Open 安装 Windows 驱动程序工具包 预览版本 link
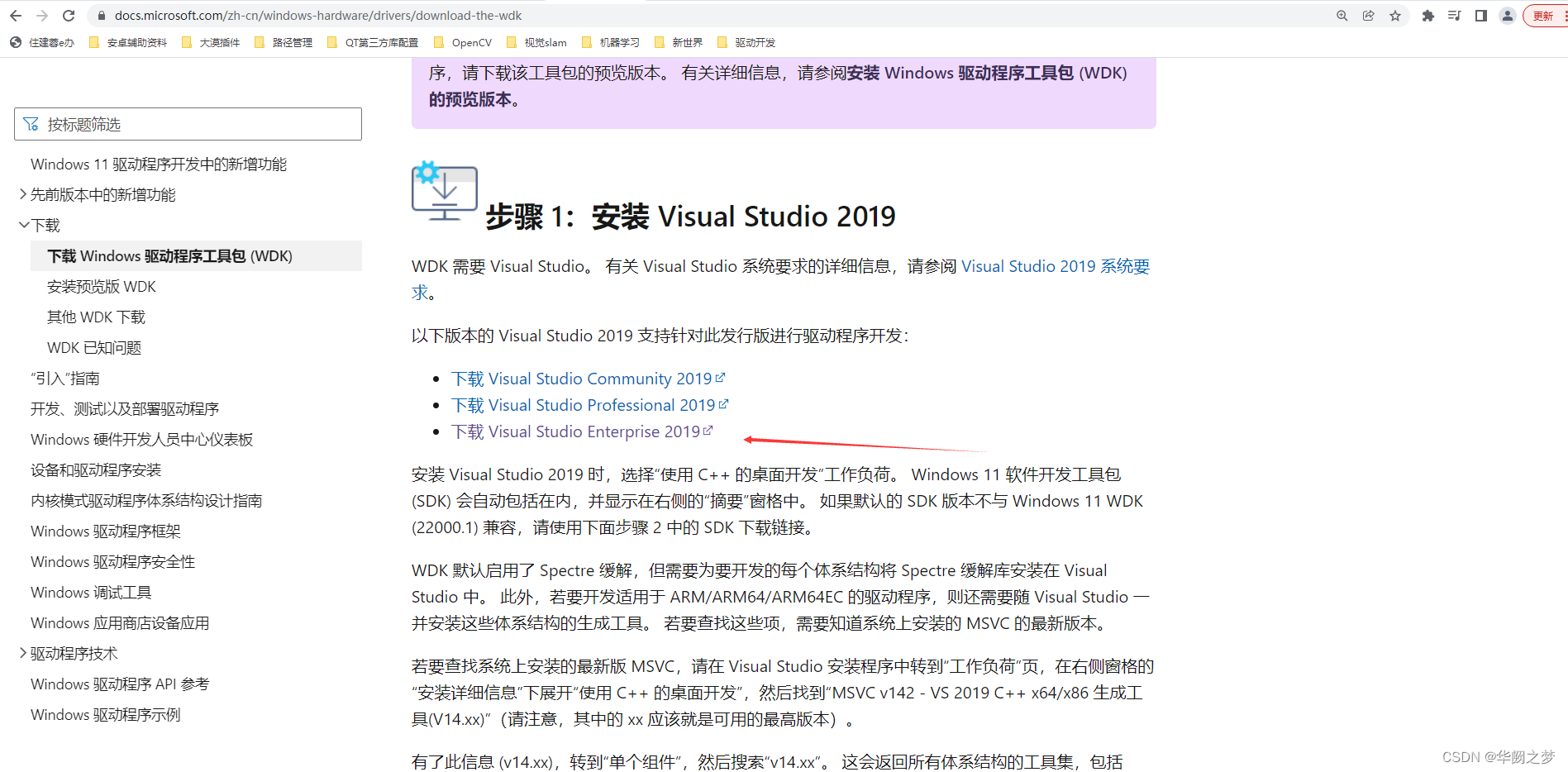This screenshot has width=1568, height=772. (x=987, y=73)
